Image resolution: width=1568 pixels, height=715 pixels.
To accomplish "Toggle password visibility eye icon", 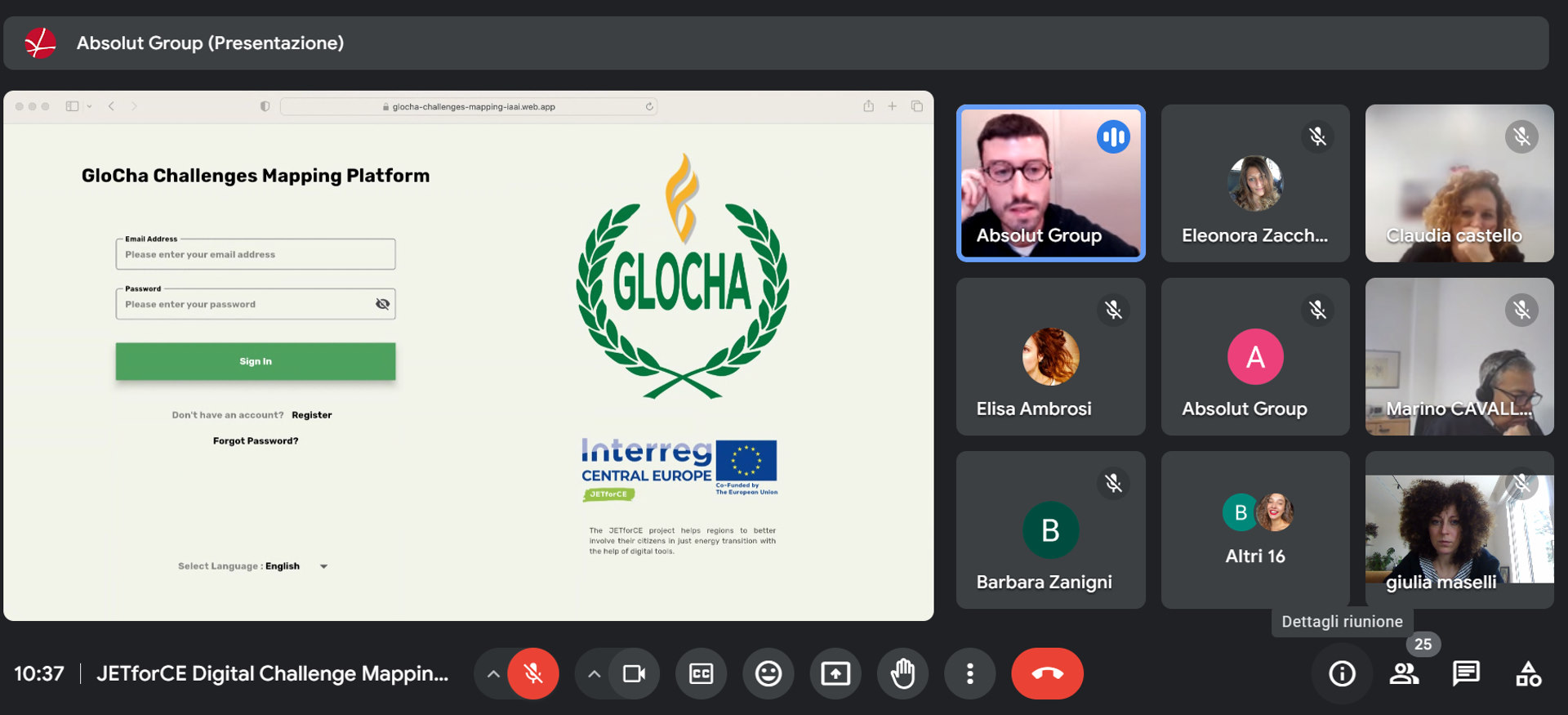I will (382, 304).
